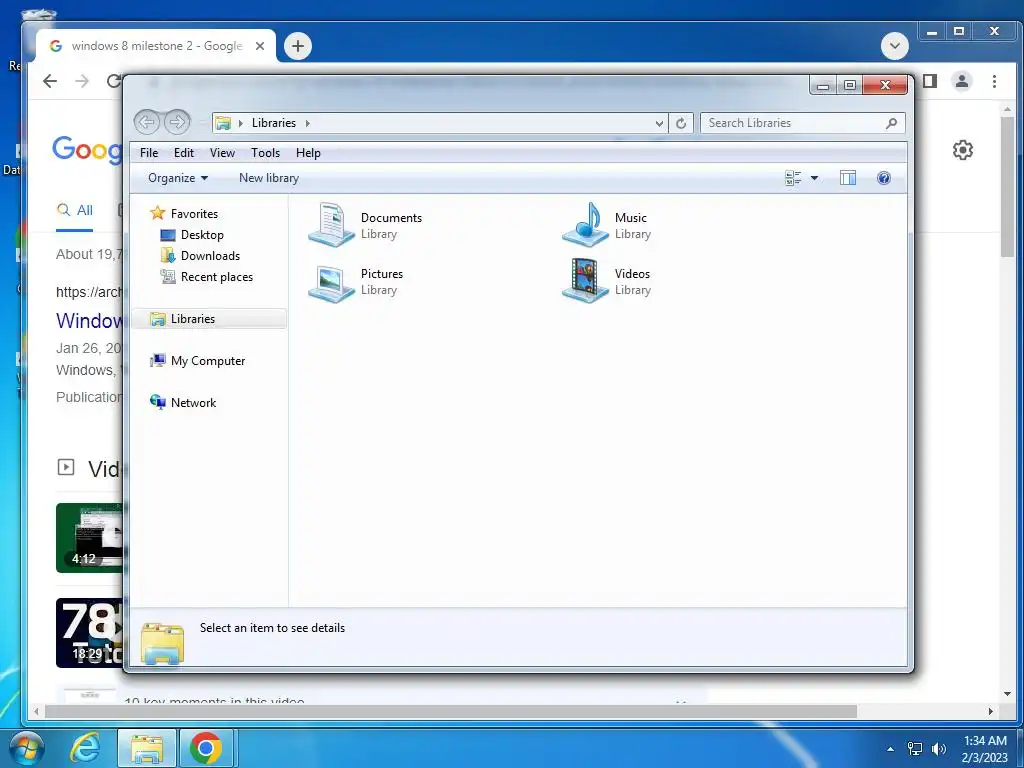Image resolution: width=1024 pixels, height=768 pixels.
Task: Close the Chrome tab
Action: pyautogui.click(x=260, y=46)
